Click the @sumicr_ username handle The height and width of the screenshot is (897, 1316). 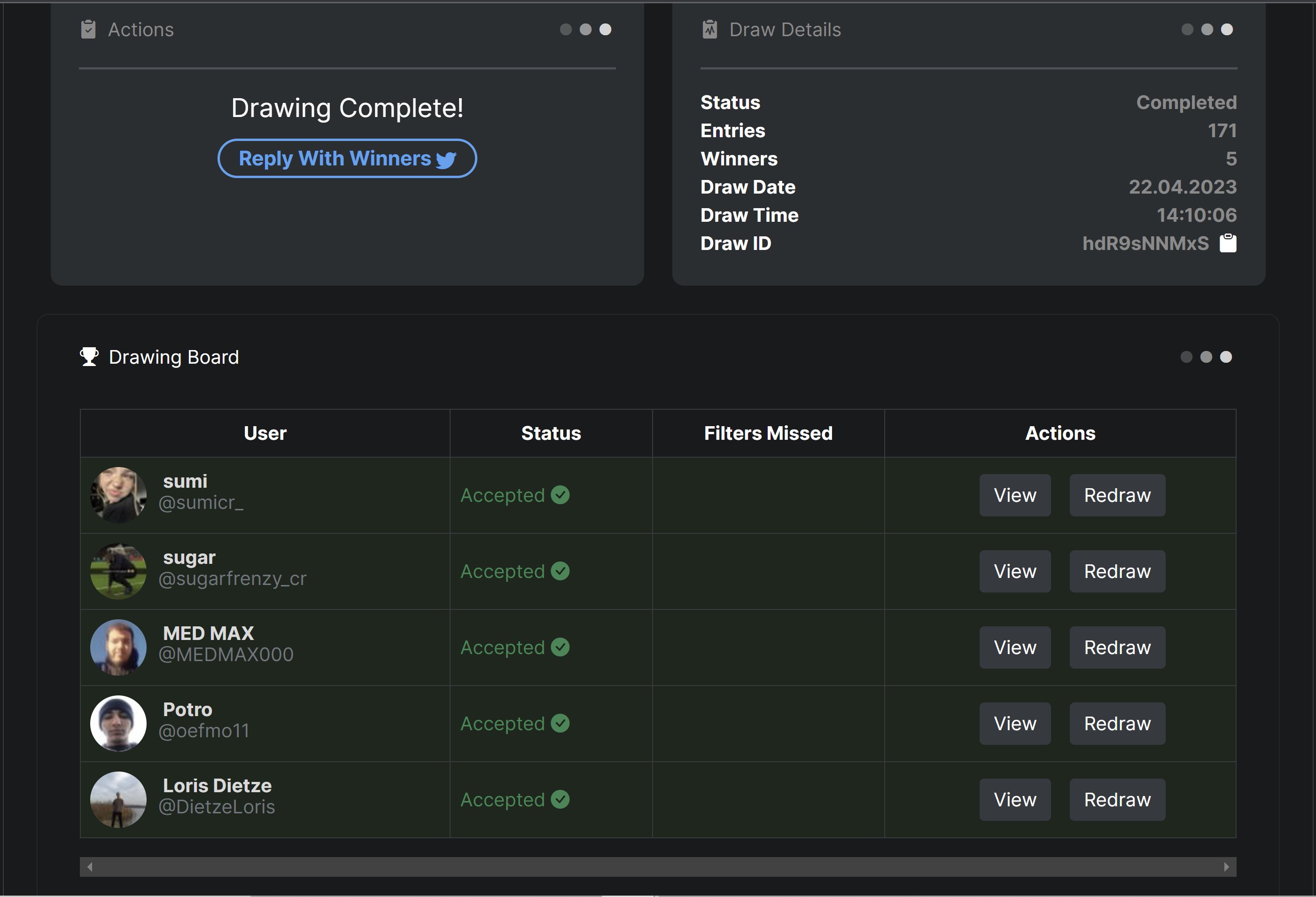[201, 503]
